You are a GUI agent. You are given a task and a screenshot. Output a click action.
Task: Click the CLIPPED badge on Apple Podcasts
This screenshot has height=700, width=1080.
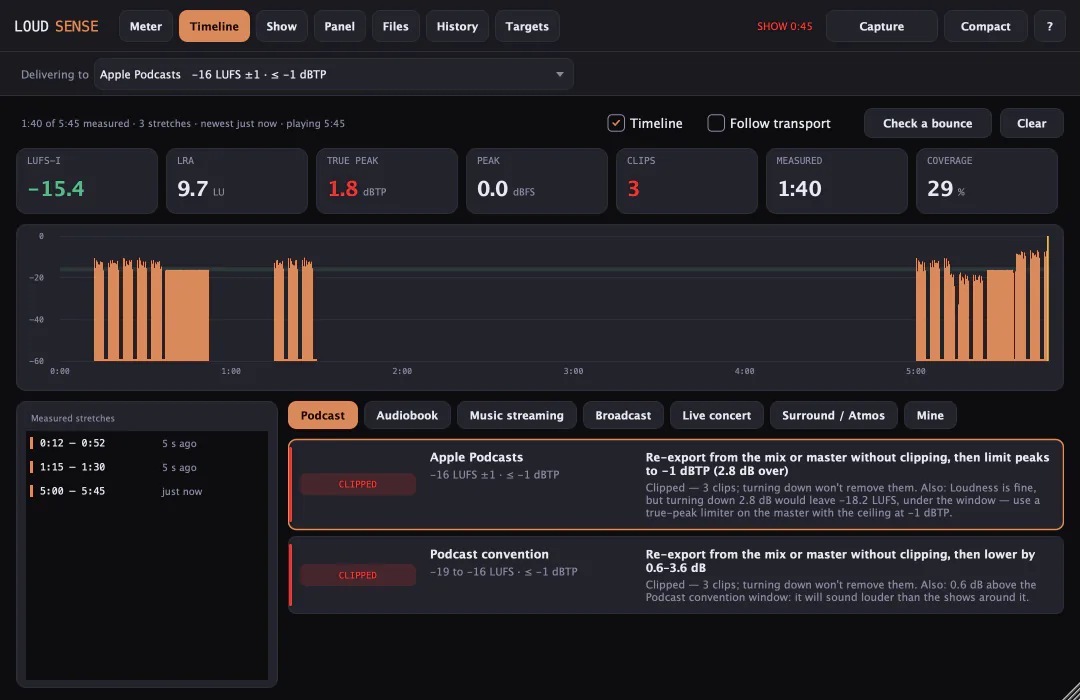pyautogui.click(x=357, y=484)
